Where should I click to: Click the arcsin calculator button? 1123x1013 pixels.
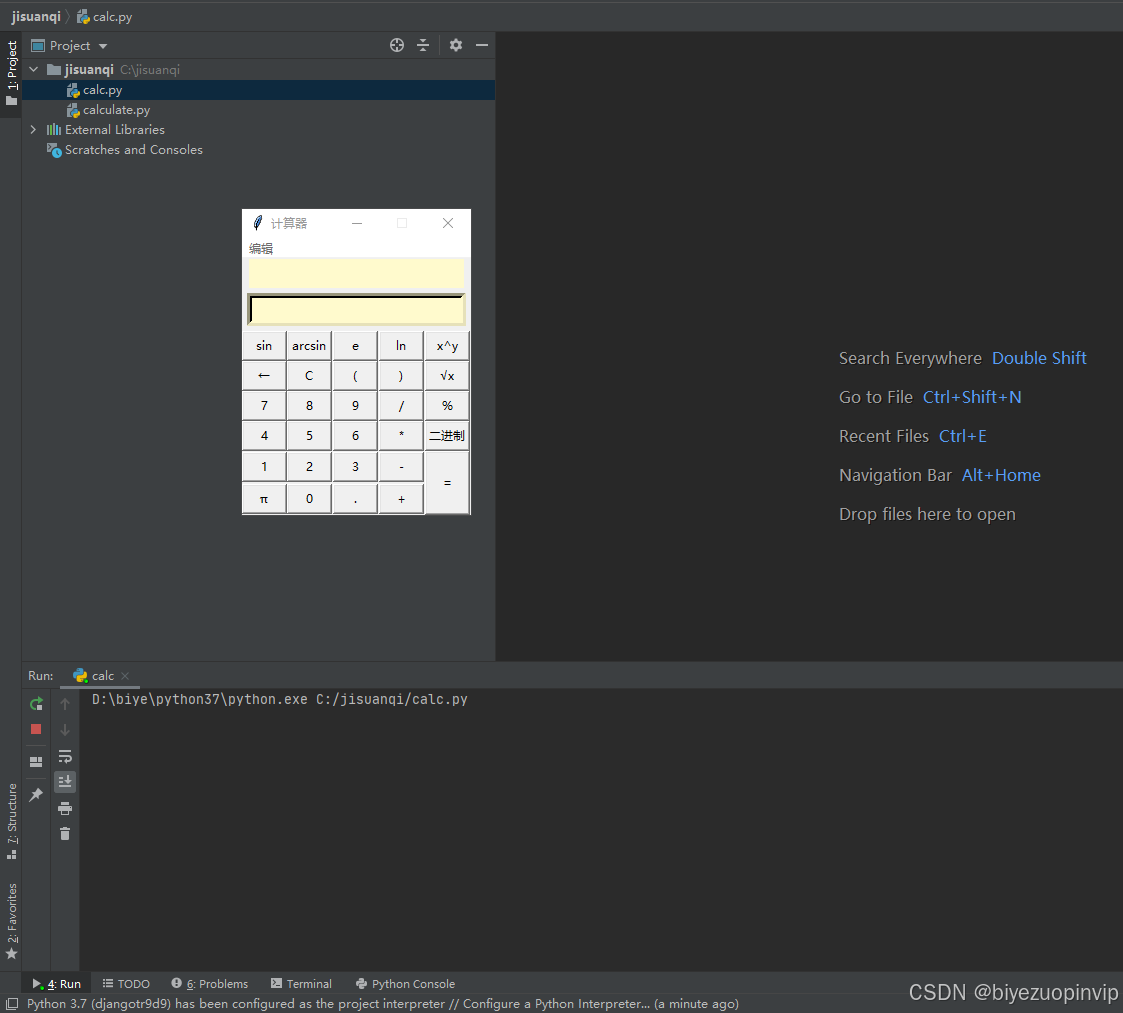coord(309,346)
